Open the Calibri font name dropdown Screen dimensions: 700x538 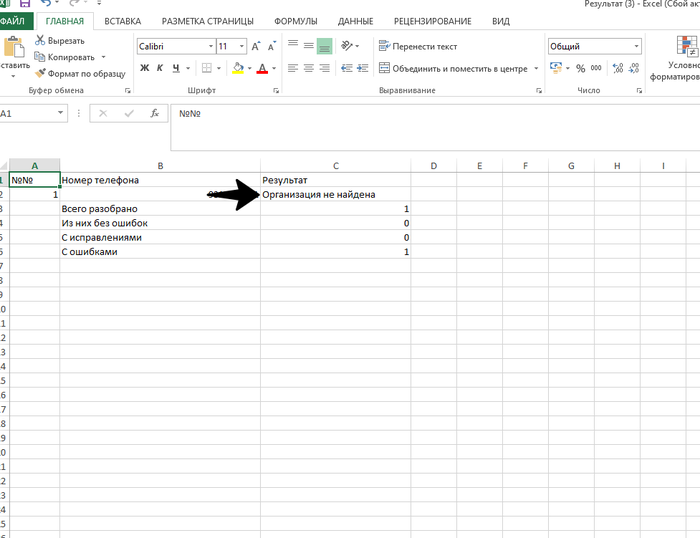210,46
